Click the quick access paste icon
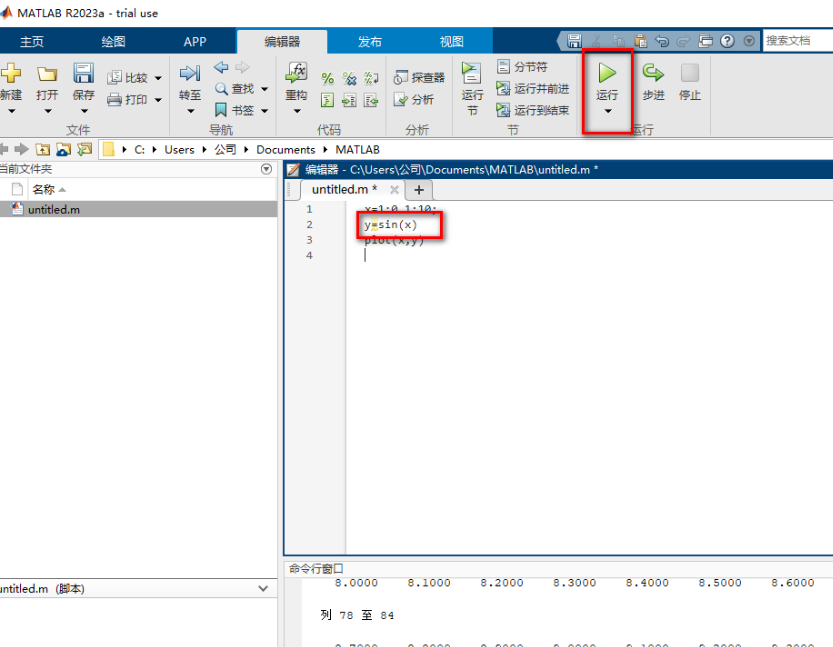This screenshot has width=833, height=647. click(640, 40)
